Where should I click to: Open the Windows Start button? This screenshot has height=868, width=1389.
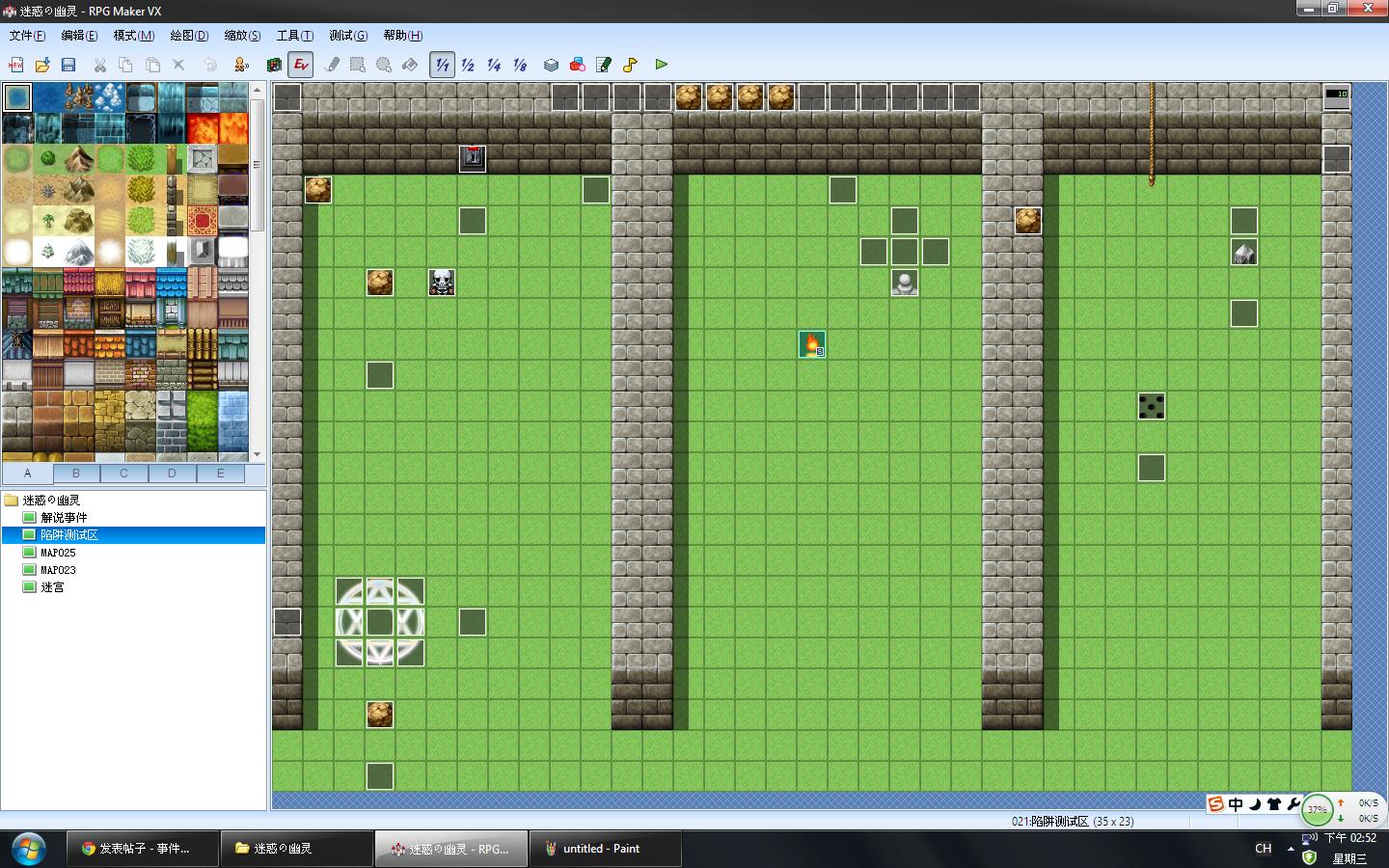pos(29,849)
